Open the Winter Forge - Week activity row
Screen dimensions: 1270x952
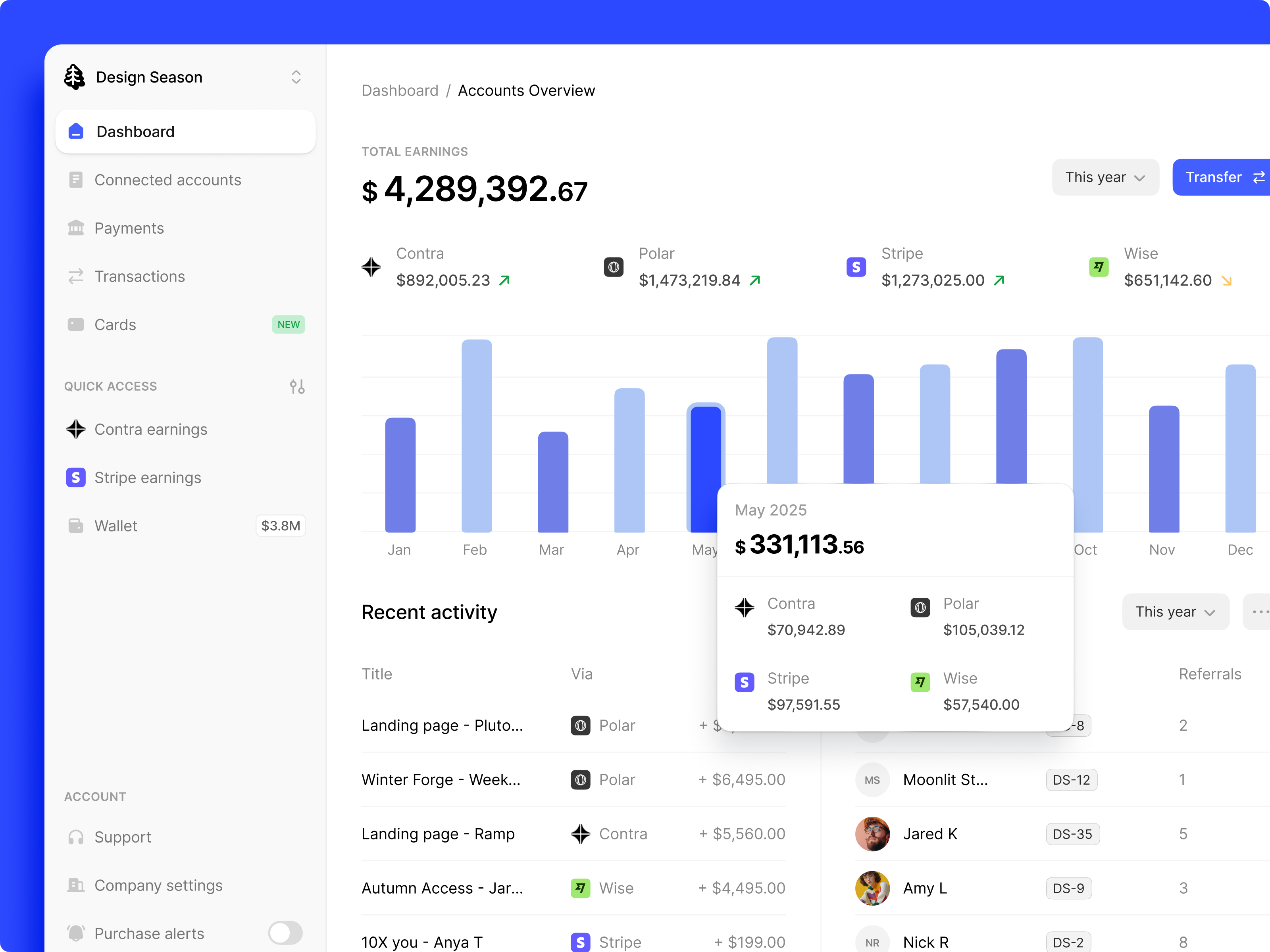pos(573,779)
